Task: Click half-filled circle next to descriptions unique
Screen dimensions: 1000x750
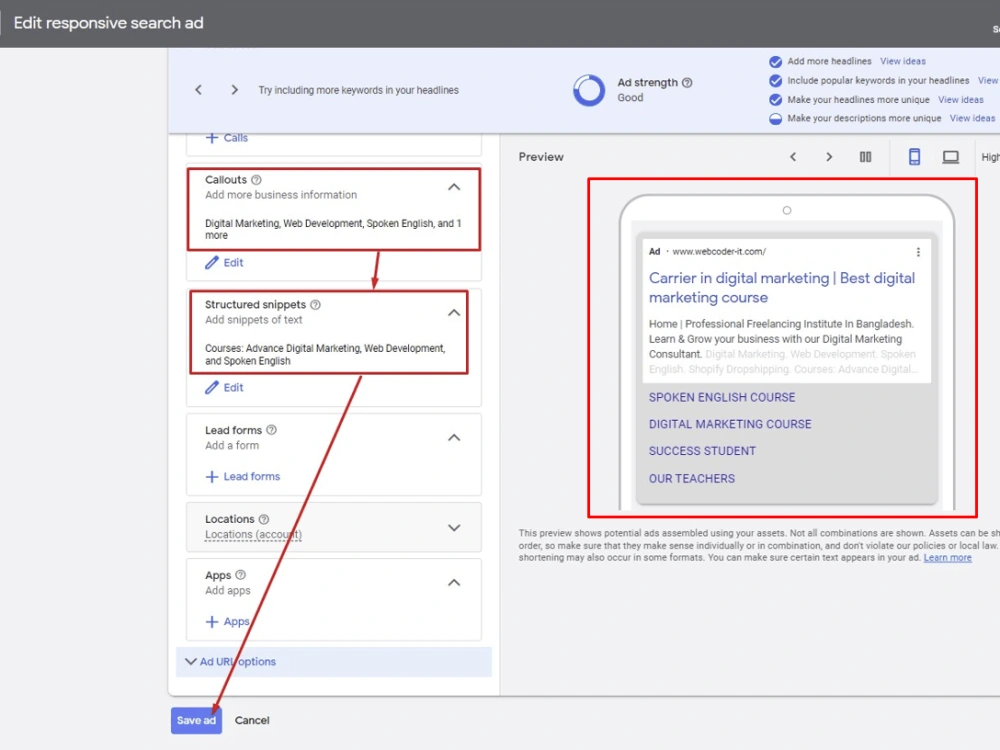Action: pos(776,119)
